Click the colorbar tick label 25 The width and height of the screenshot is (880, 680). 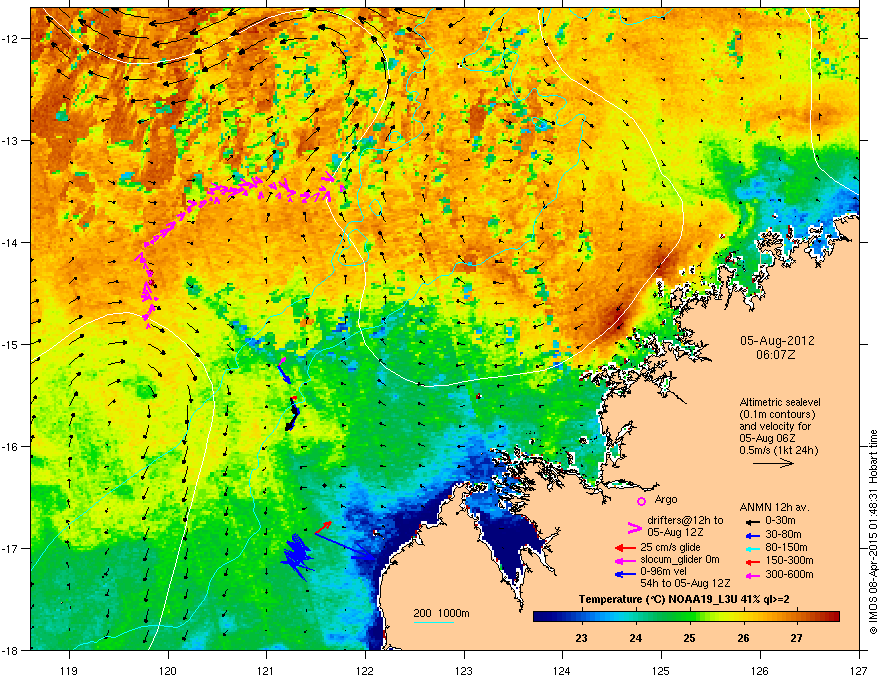click(x=689, y=638)
